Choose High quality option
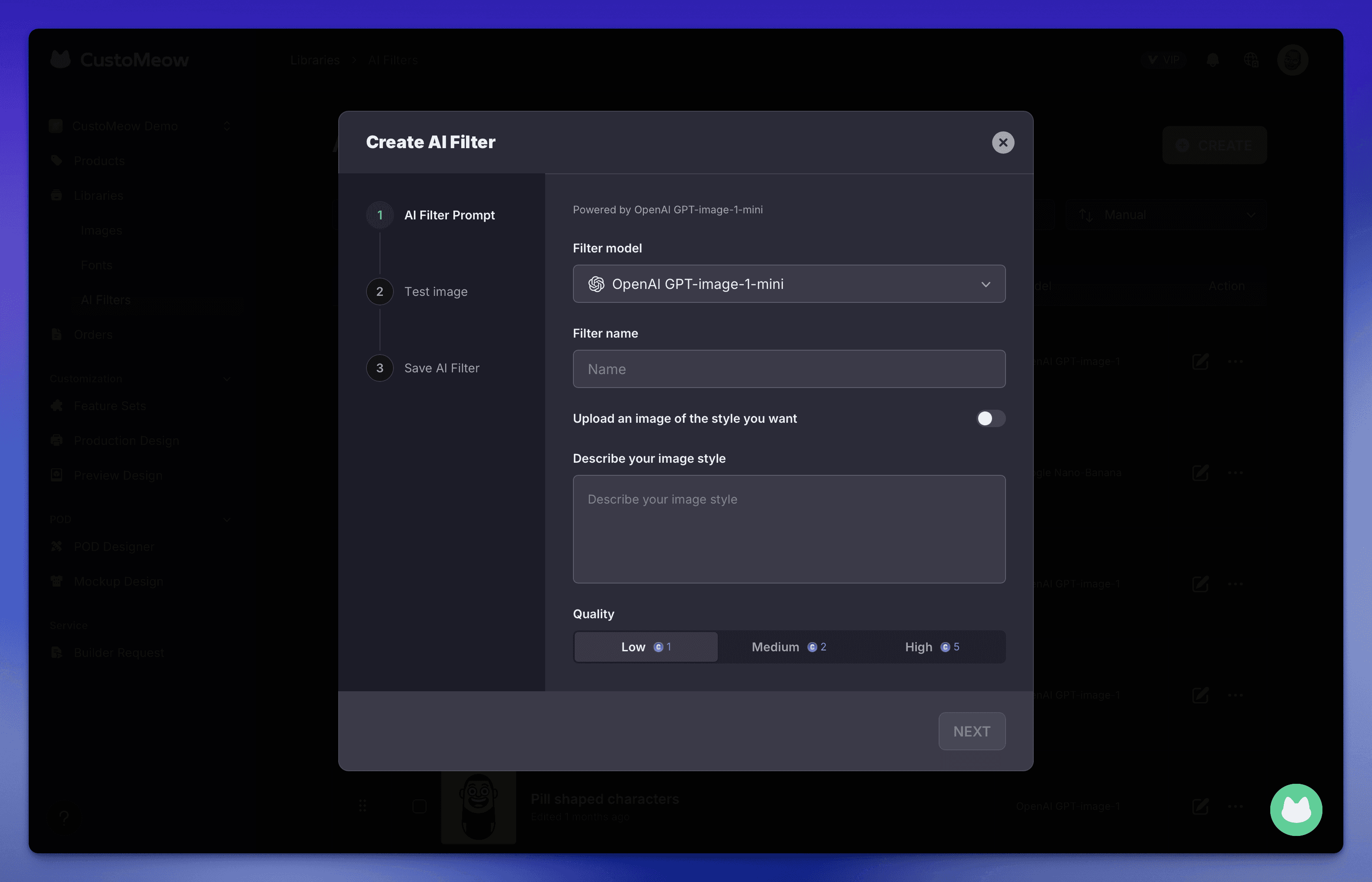 932,647
